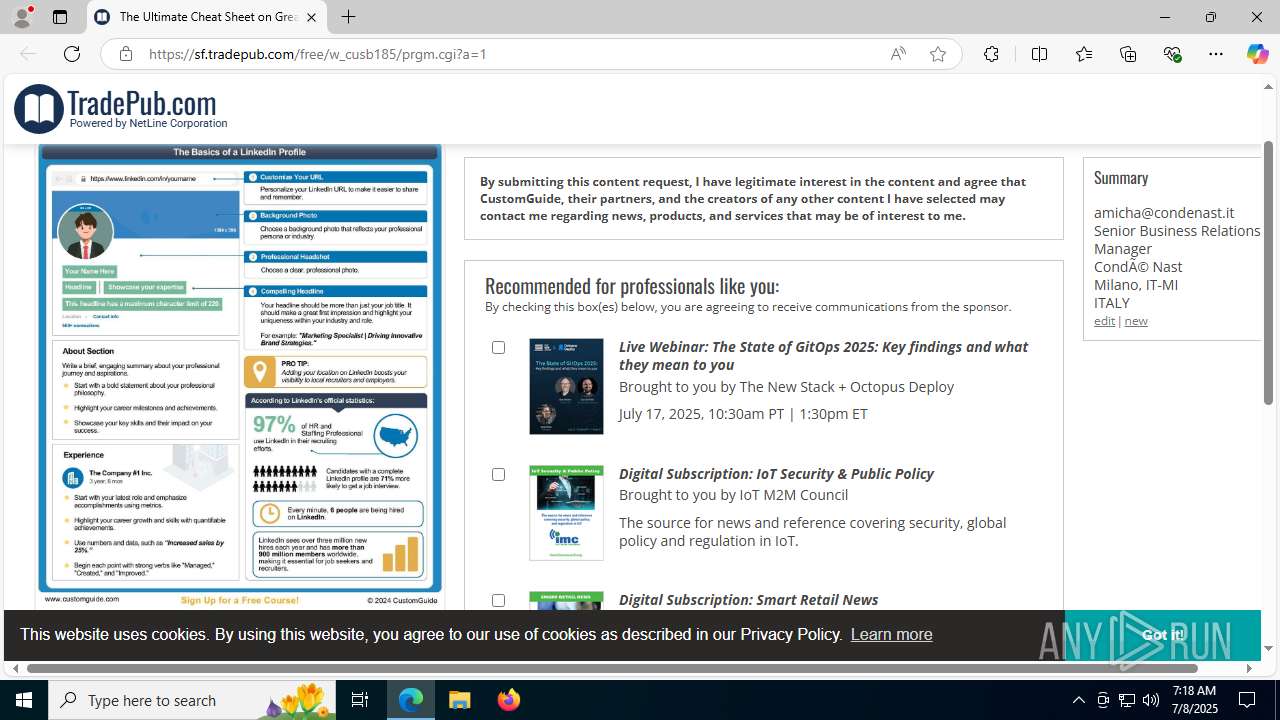Accept cookies with Got it button
This screenshot has width=1280, height=720.
coord(1162,635)
